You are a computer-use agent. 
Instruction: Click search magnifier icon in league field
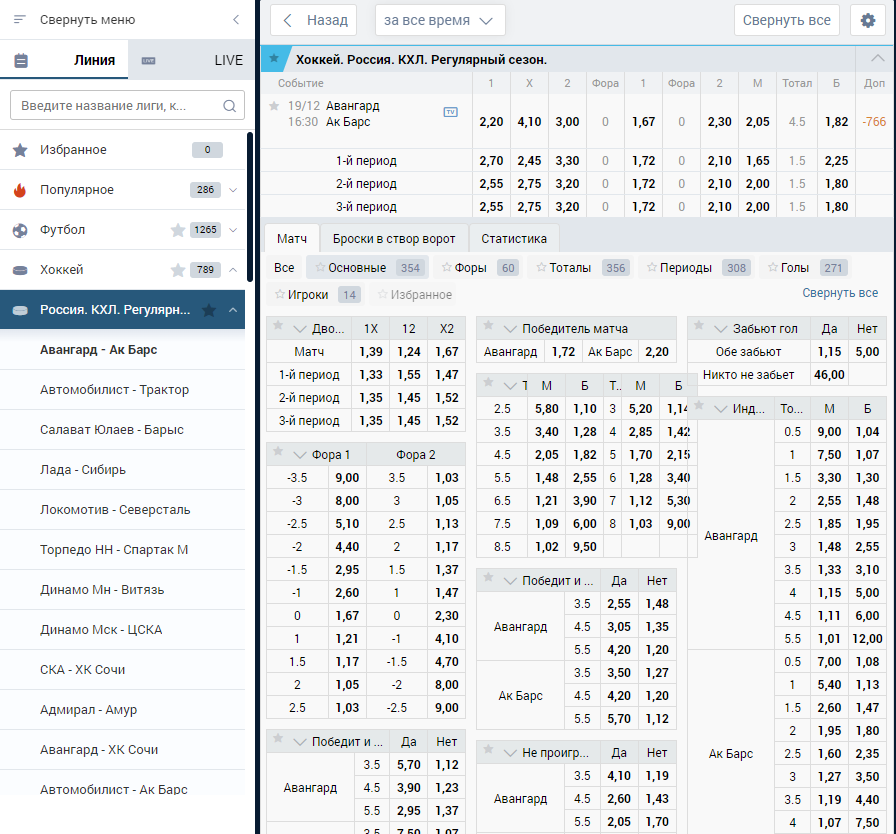230,106
